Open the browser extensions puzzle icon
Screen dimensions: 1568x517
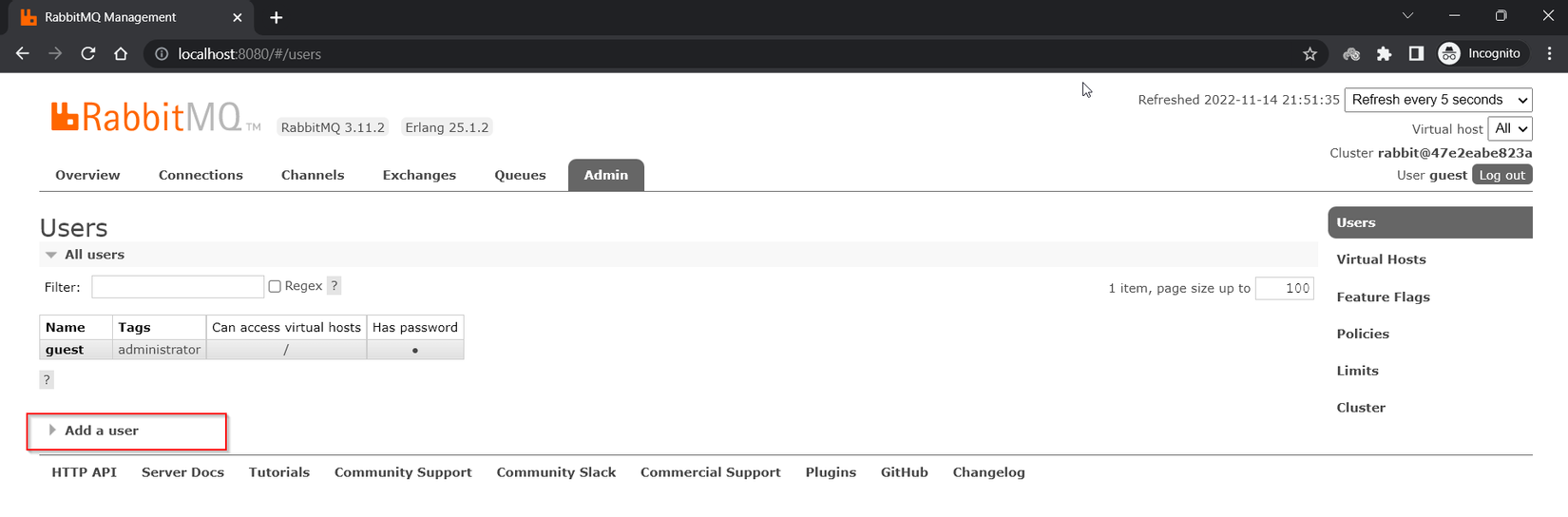(x=1384, y=54)
